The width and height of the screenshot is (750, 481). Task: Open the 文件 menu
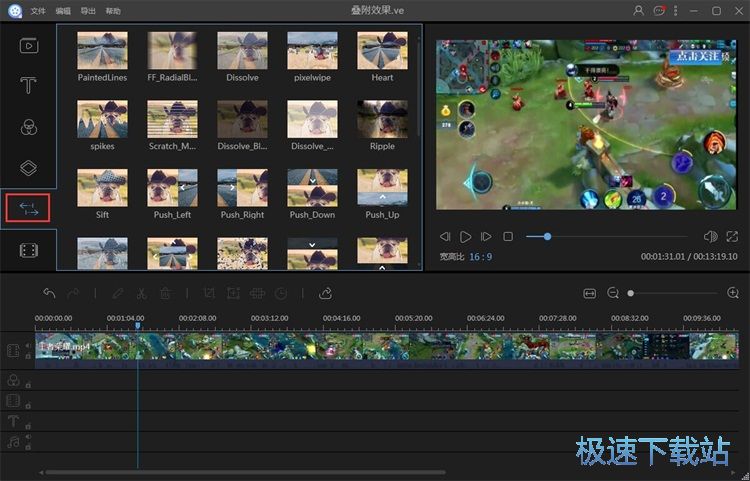[38, 11]
